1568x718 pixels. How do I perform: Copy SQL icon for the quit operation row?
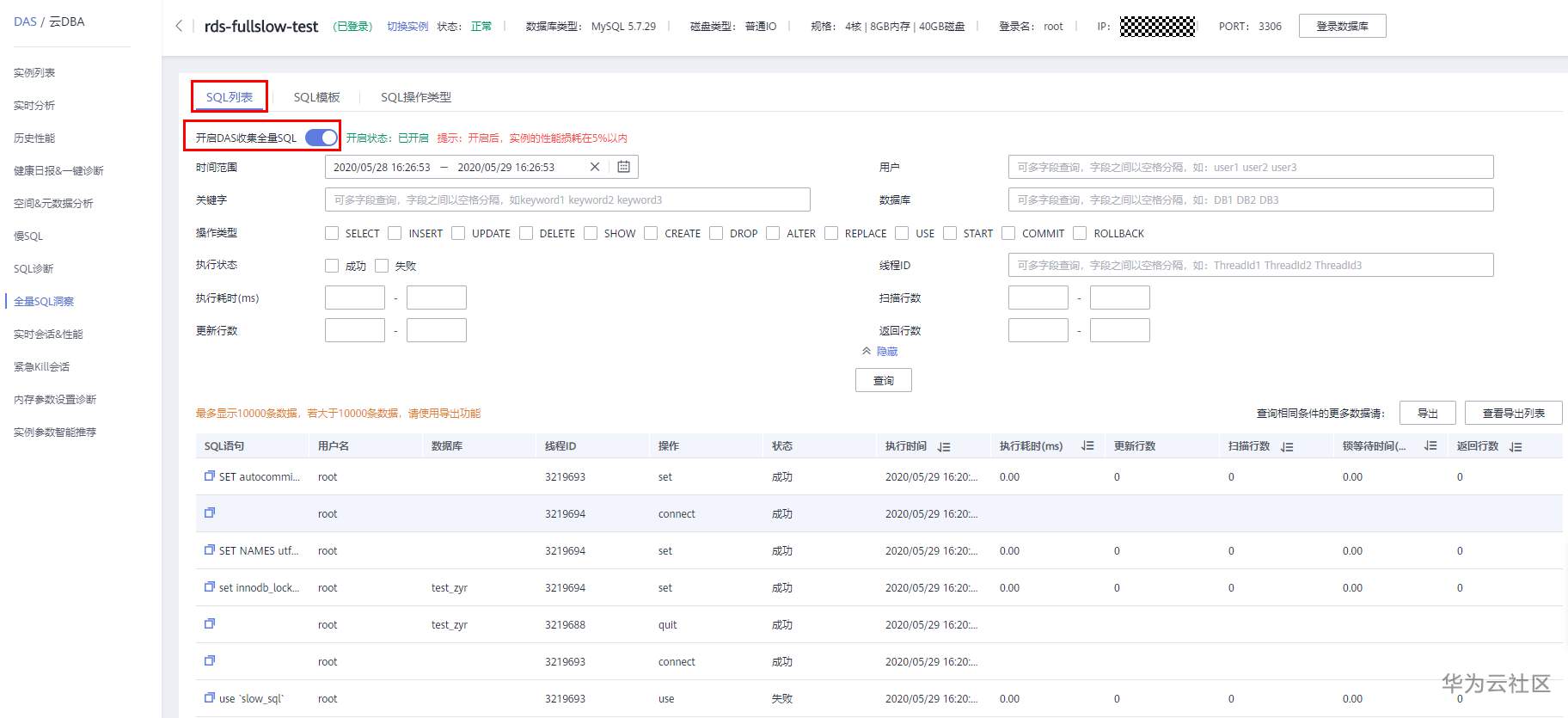point(209,623)
